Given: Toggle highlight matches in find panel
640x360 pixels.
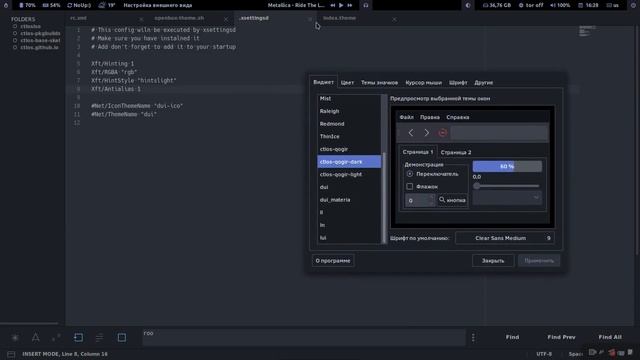Looking at the screenshot, I should [122, 338].
